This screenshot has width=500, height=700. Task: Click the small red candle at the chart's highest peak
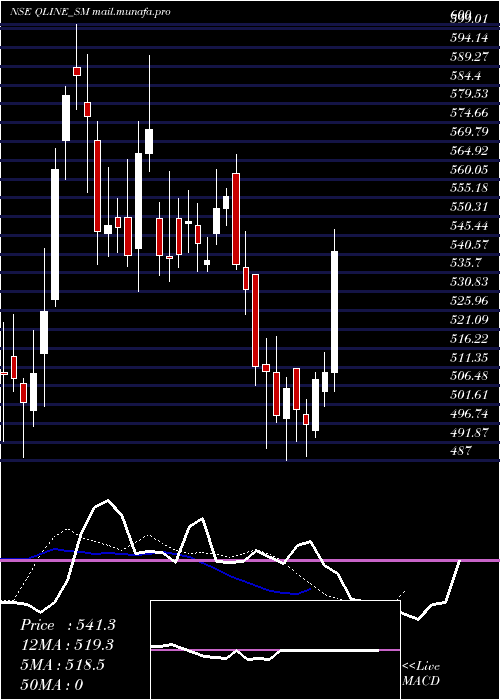click(77, 71)
